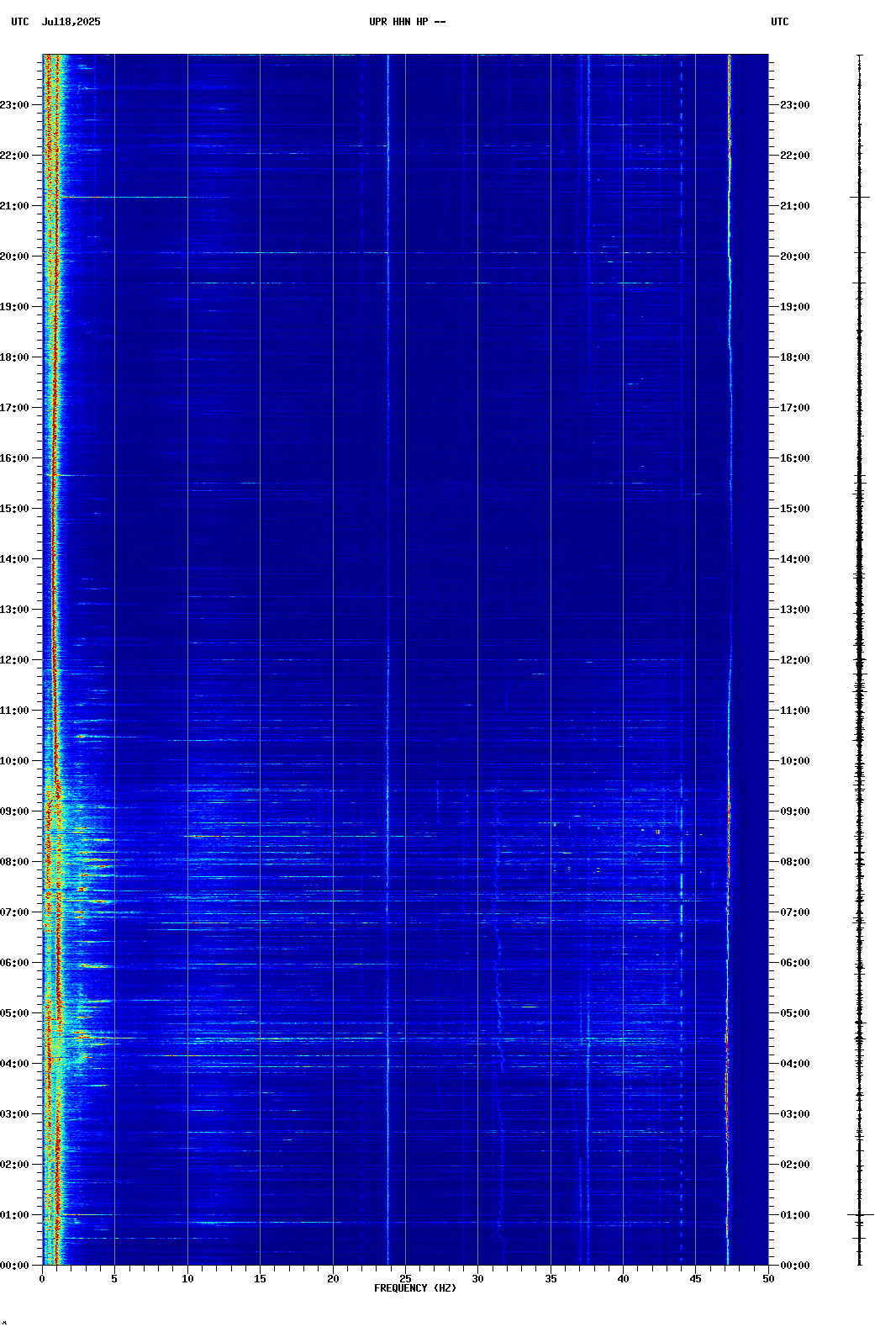Click the '03:00' label on the right time axis

pos(795,1114)
